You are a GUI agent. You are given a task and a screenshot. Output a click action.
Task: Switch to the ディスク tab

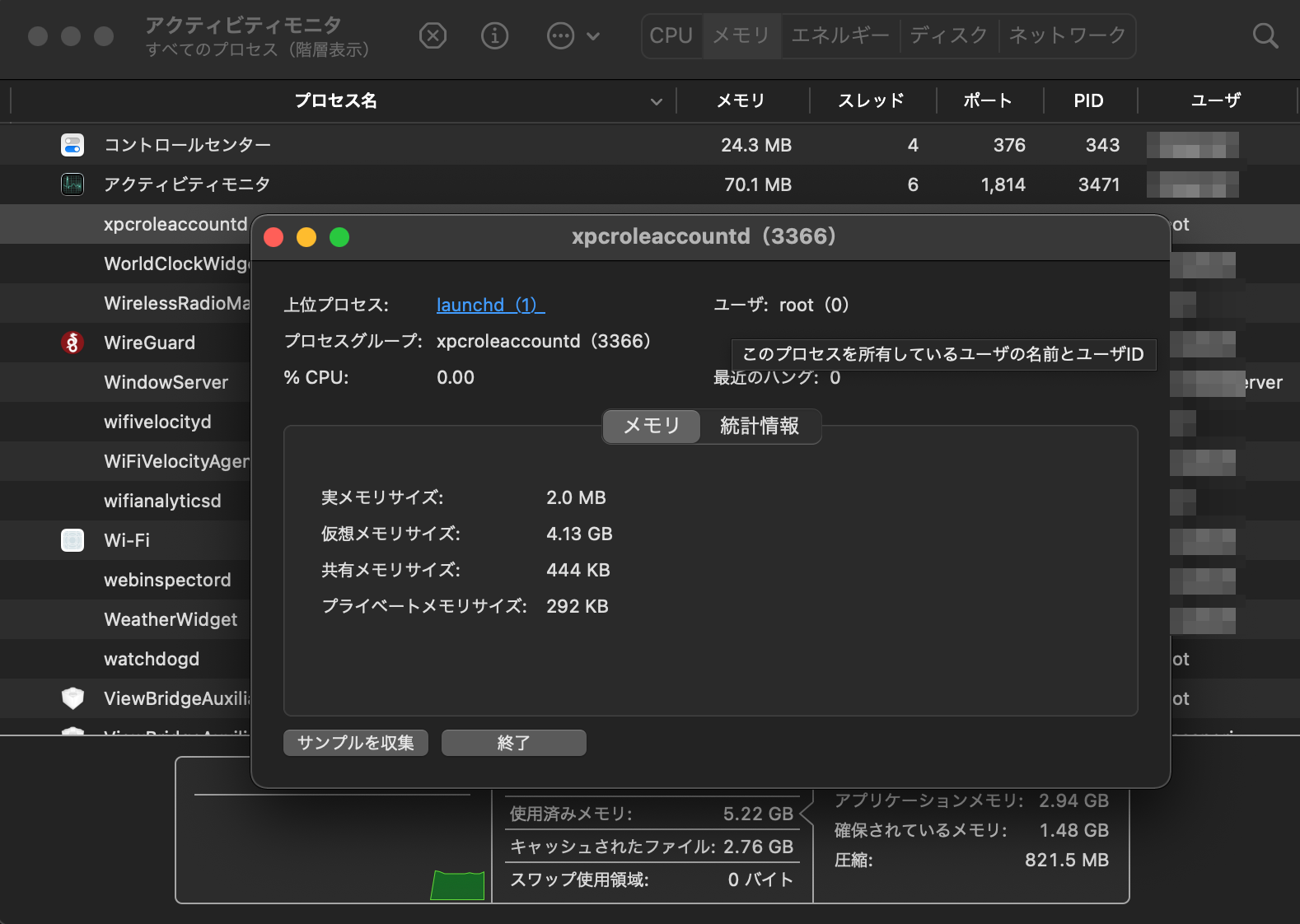(949, 35)
